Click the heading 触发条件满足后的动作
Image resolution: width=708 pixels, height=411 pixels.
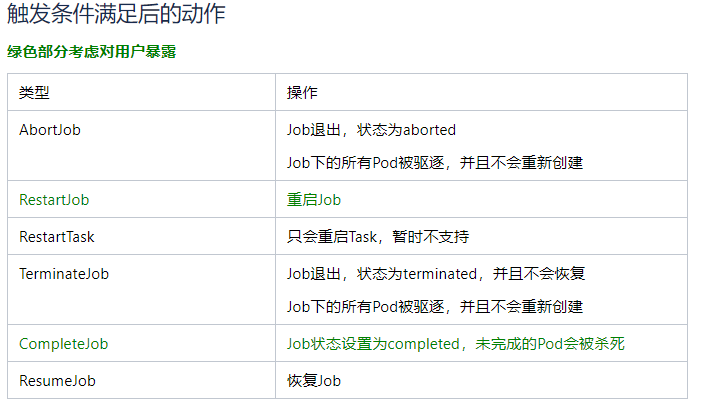pos(116,14)
